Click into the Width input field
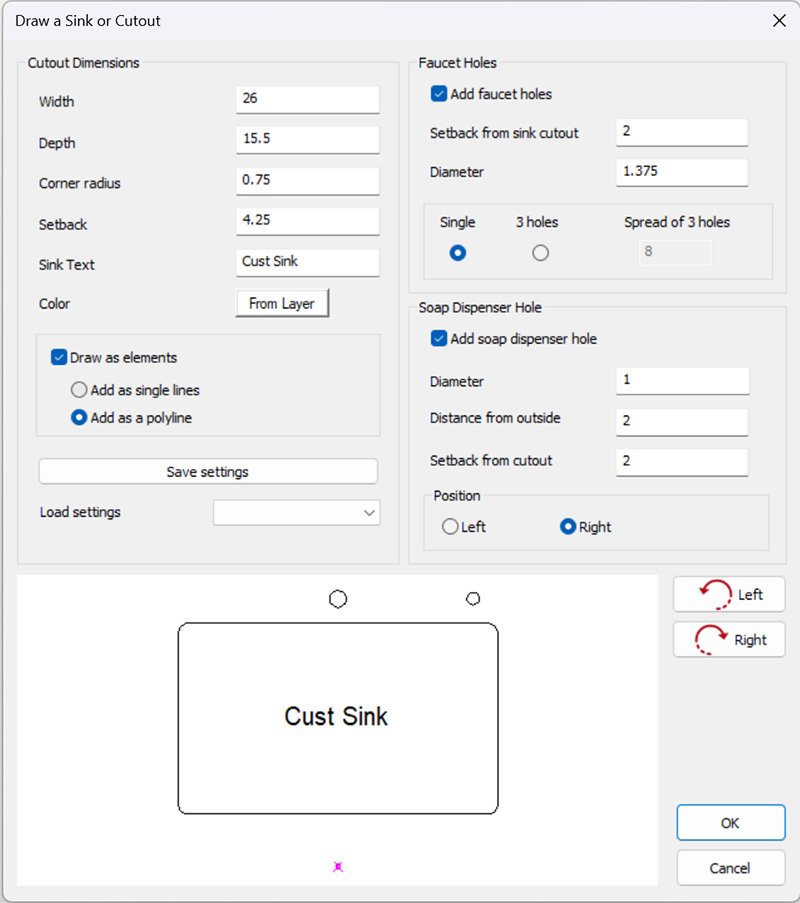Image resolution: width=800 pixels, height=903 pixels. pos(308,100)
